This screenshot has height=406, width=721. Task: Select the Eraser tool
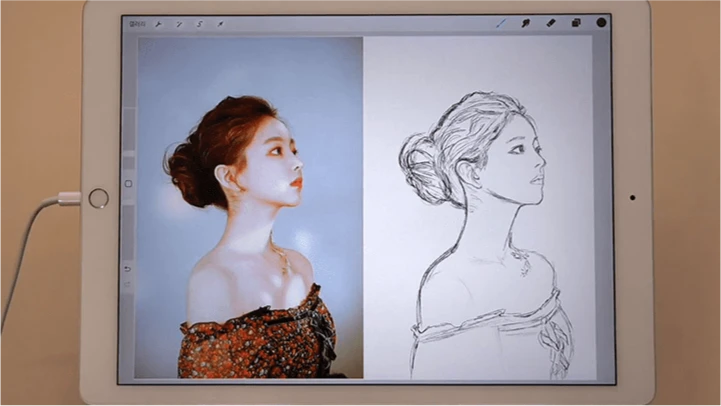click(x=551, y=23)
